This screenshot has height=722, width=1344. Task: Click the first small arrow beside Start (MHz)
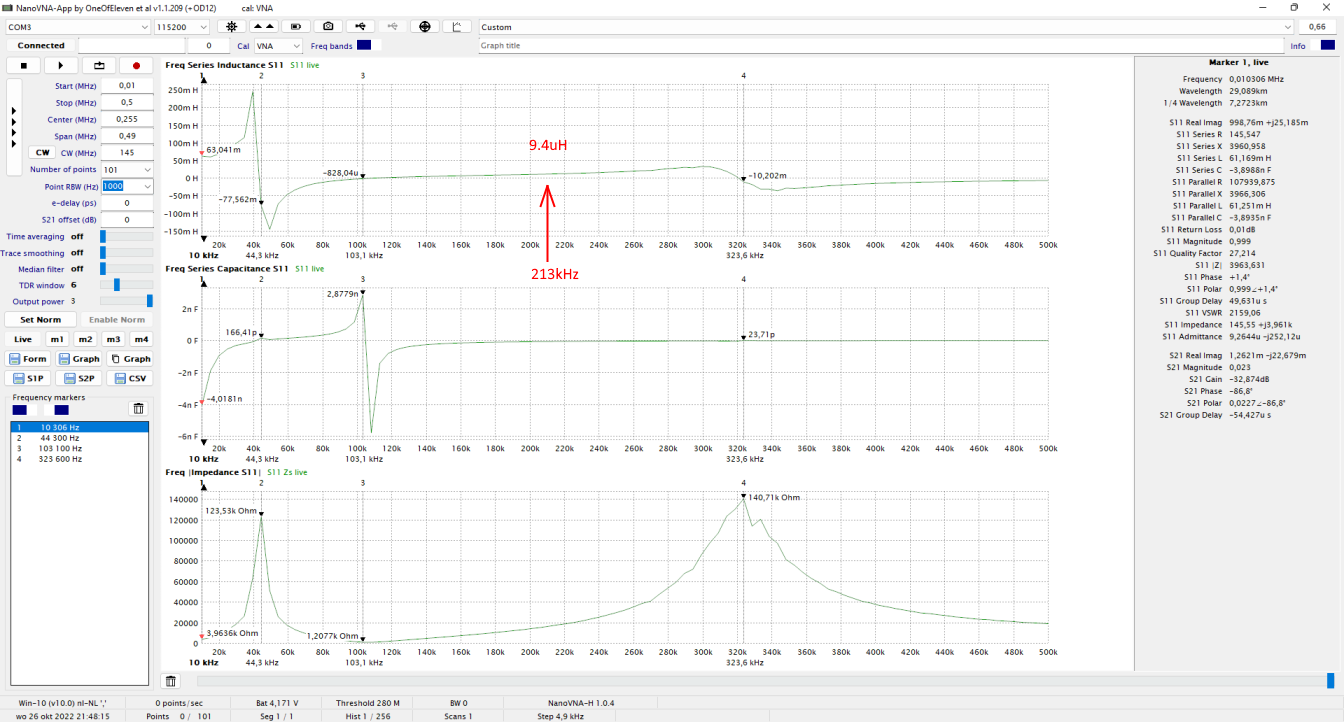point(13,111)
